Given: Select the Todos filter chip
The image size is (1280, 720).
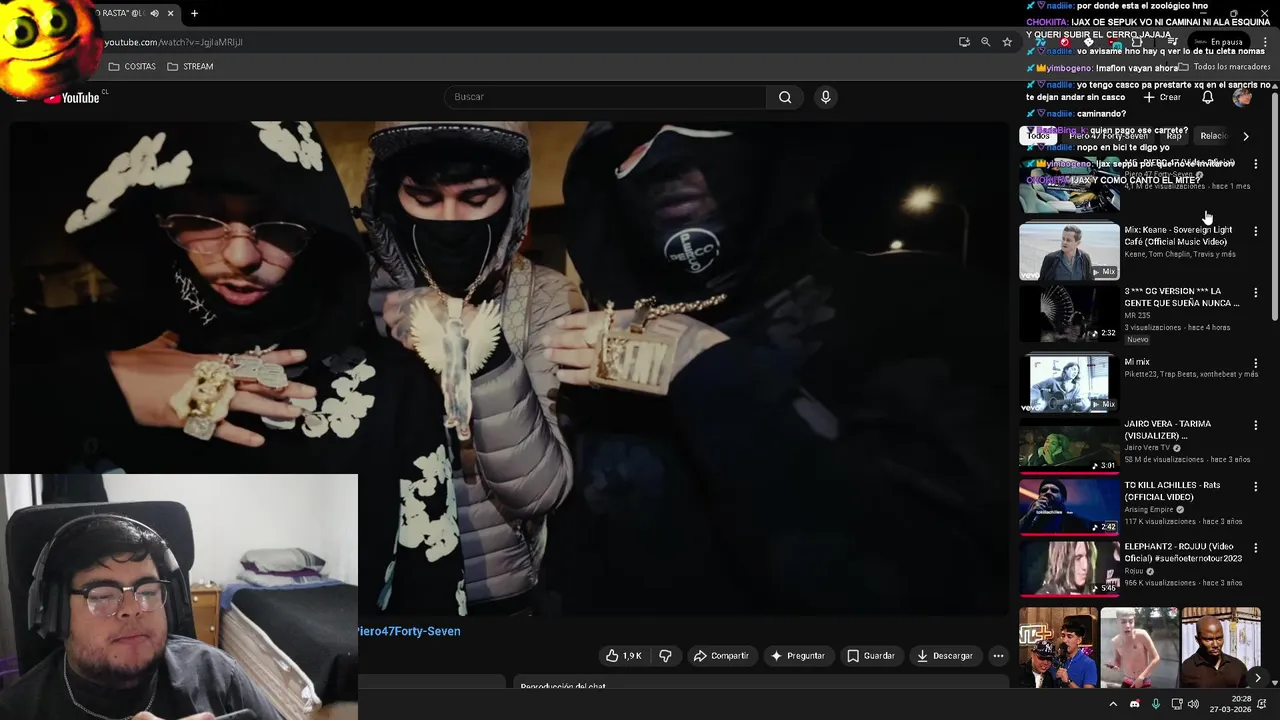Looking at the screenshot, I should (1038, 136).
